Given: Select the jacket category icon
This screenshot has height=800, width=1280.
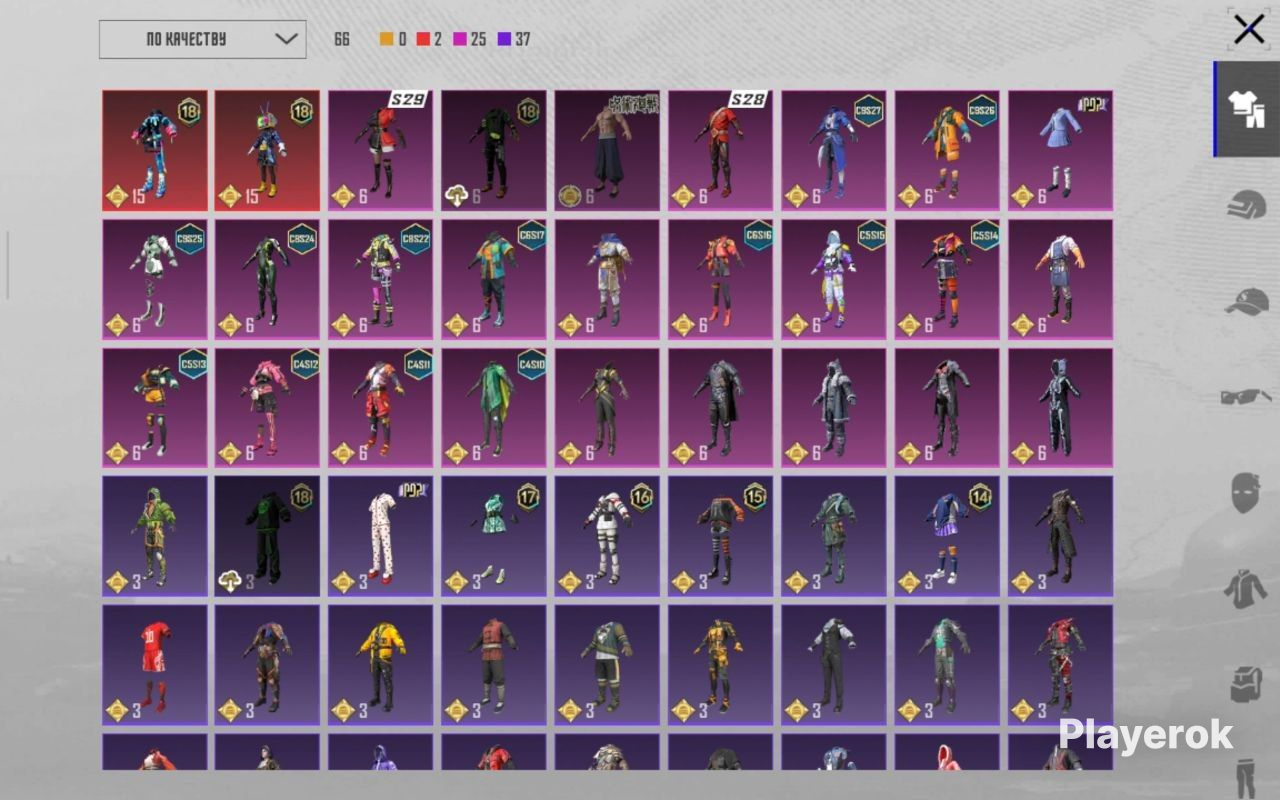Looking at the screenshot, I should [1247, 588].
